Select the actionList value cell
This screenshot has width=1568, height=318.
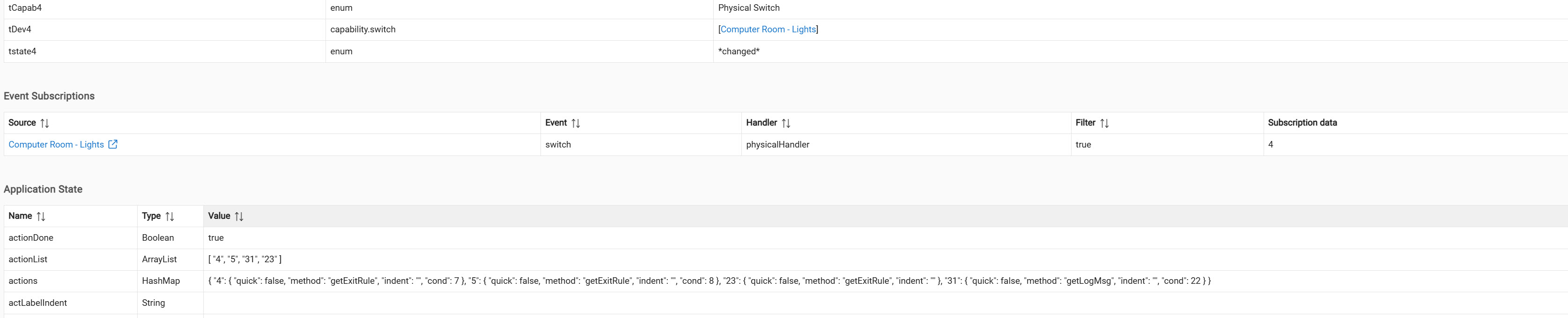pyautogui.click(x=244, y=259)
